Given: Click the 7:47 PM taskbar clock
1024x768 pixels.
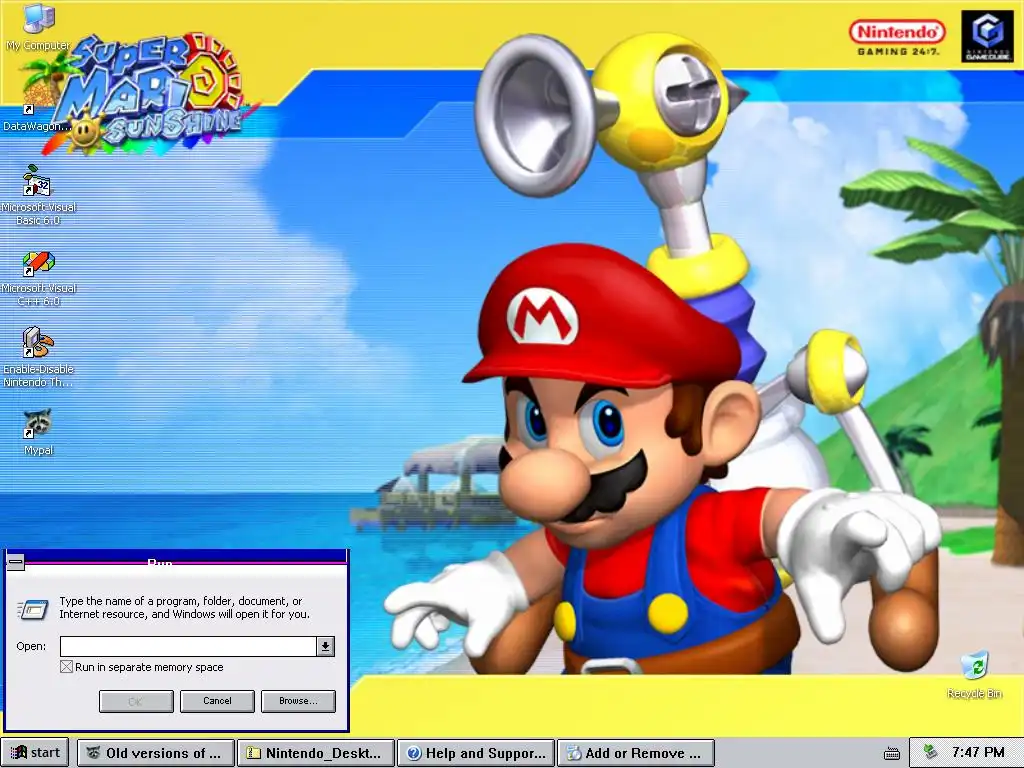Looking at the screenshot, I should click(x=978, y=753).
